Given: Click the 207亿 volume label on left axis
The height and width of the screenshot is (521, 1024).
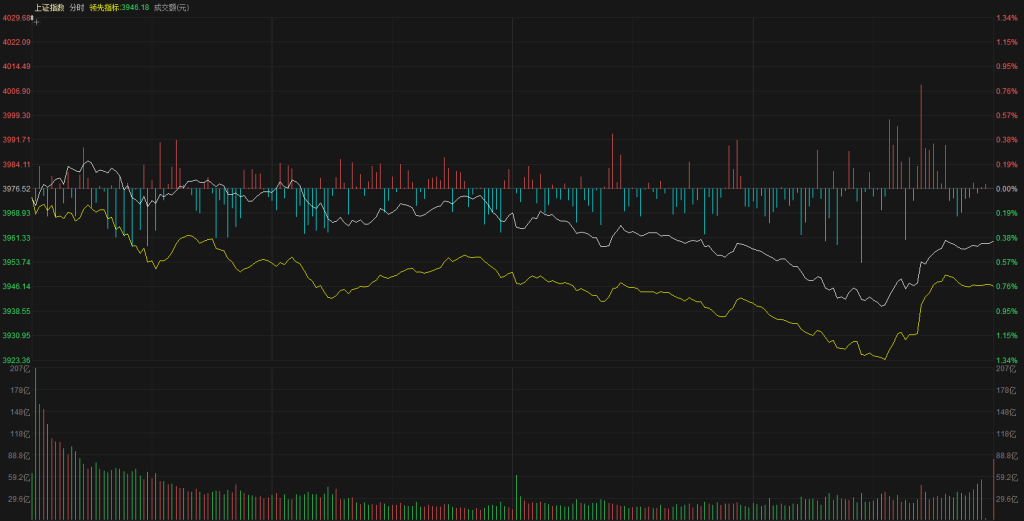Looking at the screenshot, I should coord(18,370).
